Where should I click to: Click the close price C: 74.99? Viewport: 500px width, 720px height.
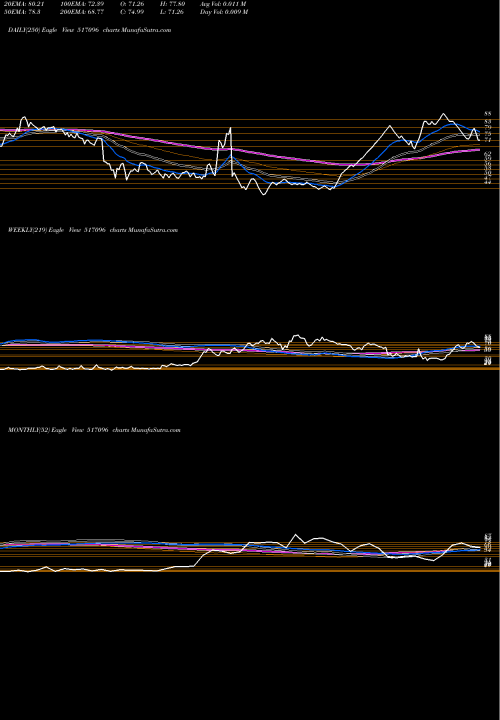coord(130,12)
